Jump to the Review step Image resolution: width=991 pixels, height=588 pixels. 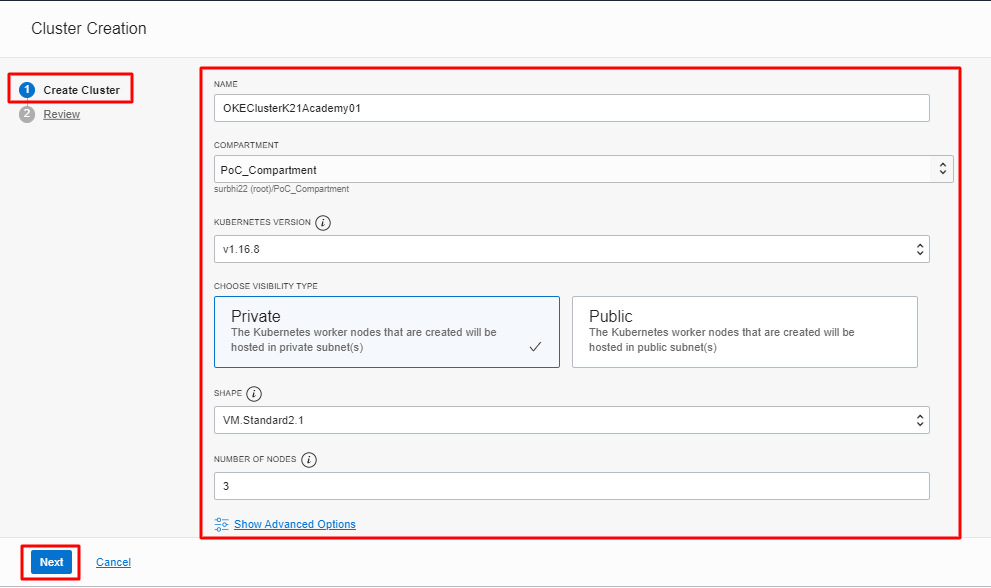[62, 114]
